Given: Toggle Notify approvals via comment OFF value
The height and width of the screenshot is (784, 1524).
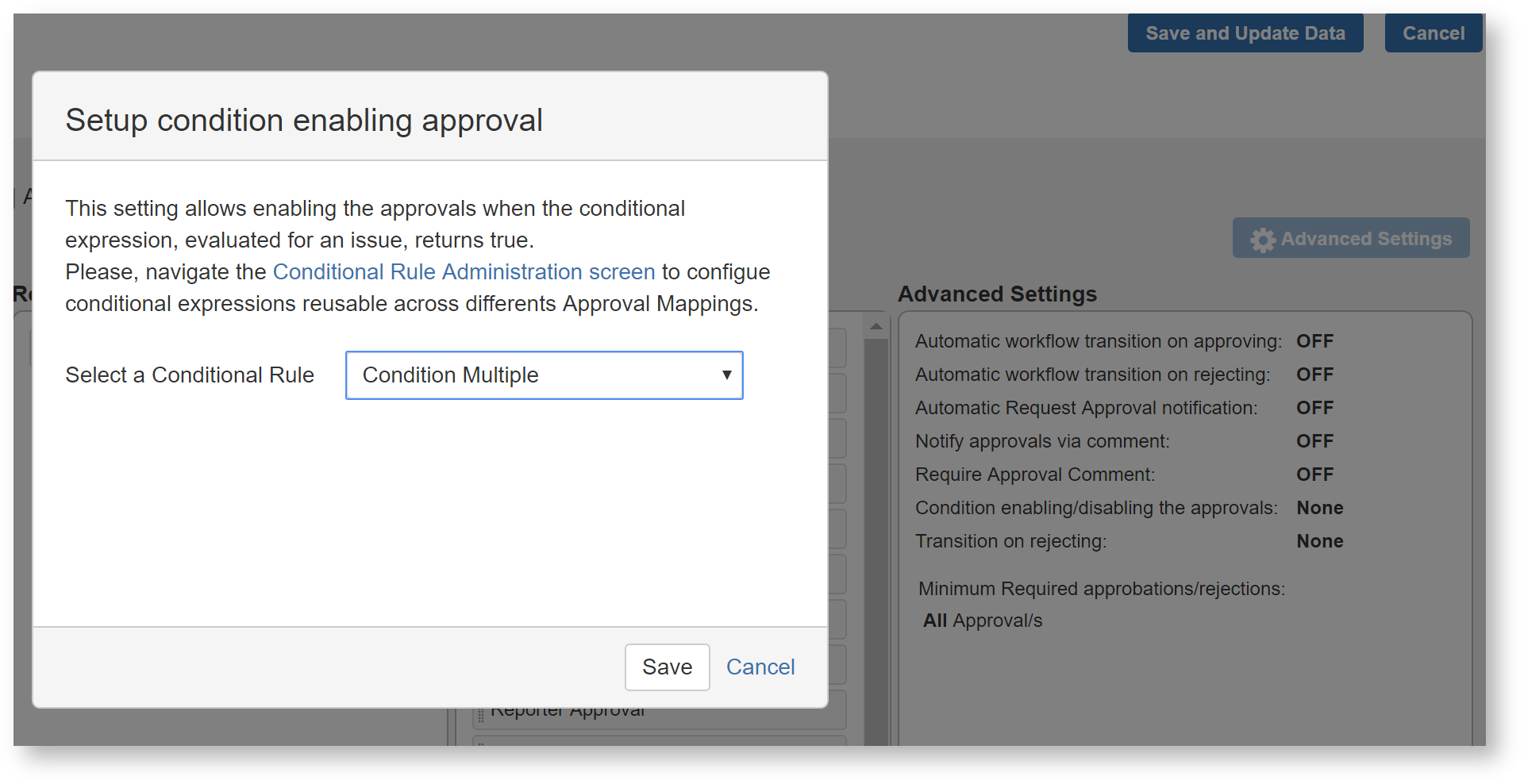Looking at the screenshot, I should [1314, 441].
